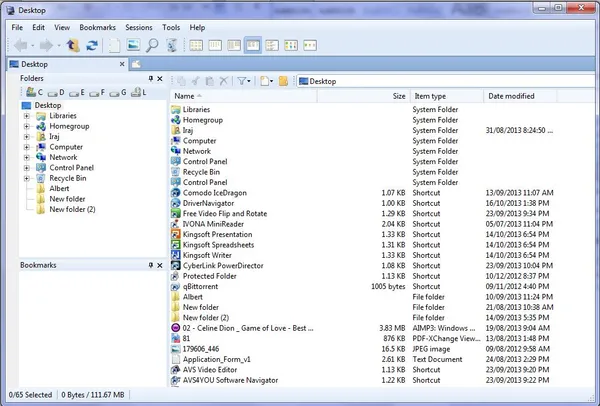The image size is (600, 406).
Task: Expand Recycle Bin in the folder tree
Action: pyautogui.click(x=27, y=178)
